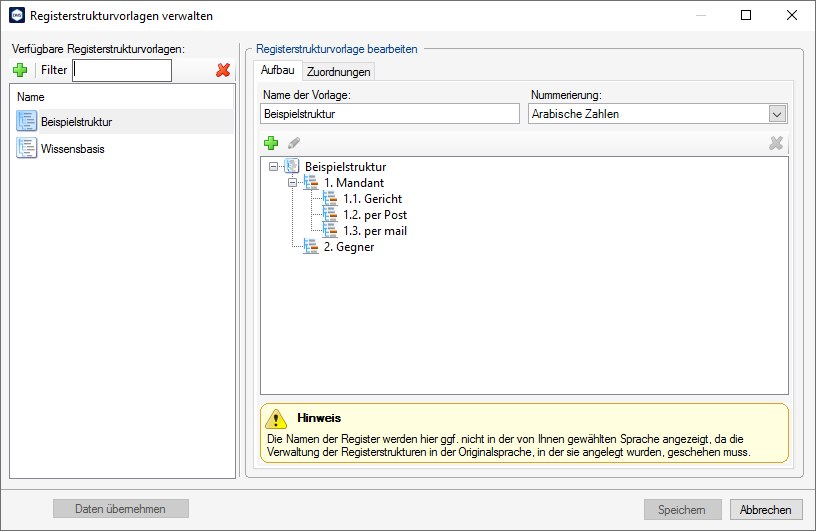This screenshot has height=532, width=817.
Task: Collapse the Beispielstruktur root node
Action: 273,167
